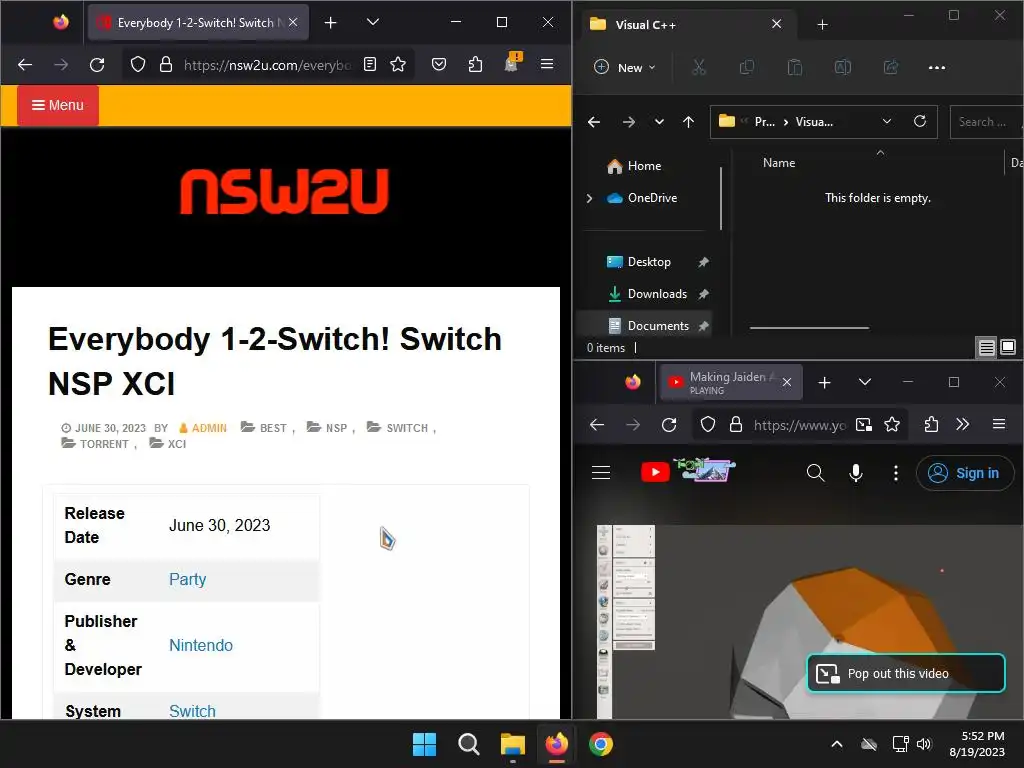Add a new File Explorer tab

coord(823,25)
